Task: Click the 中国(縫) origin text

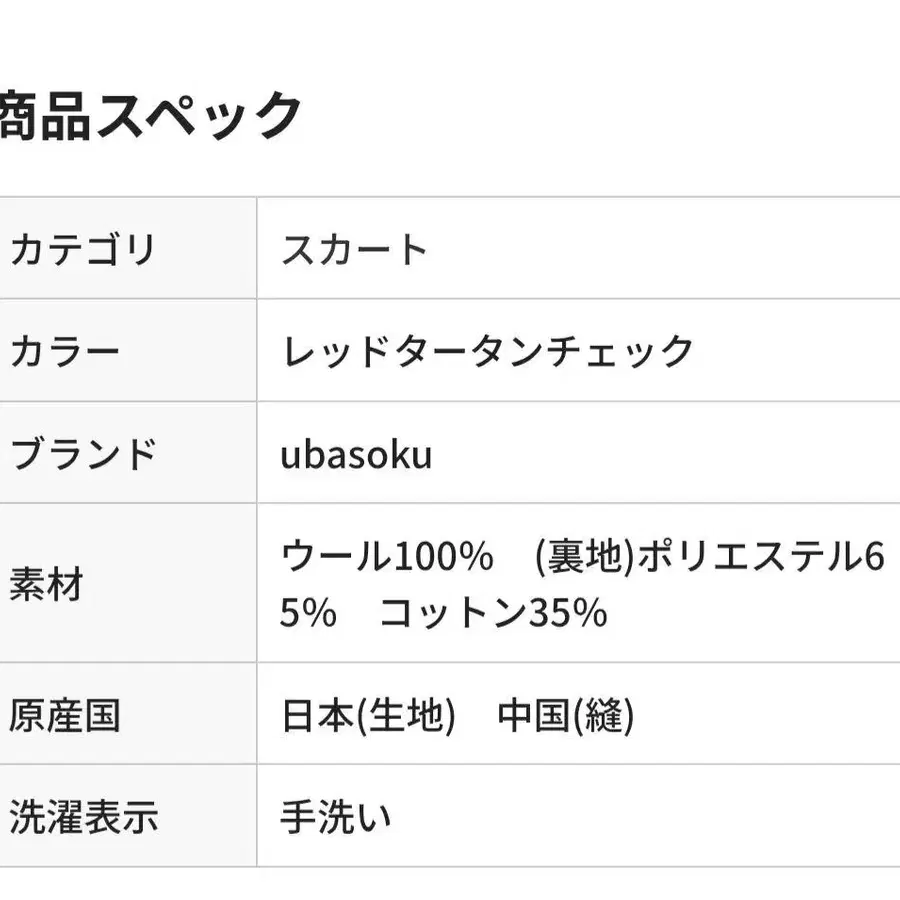Action: click(565, 716)
